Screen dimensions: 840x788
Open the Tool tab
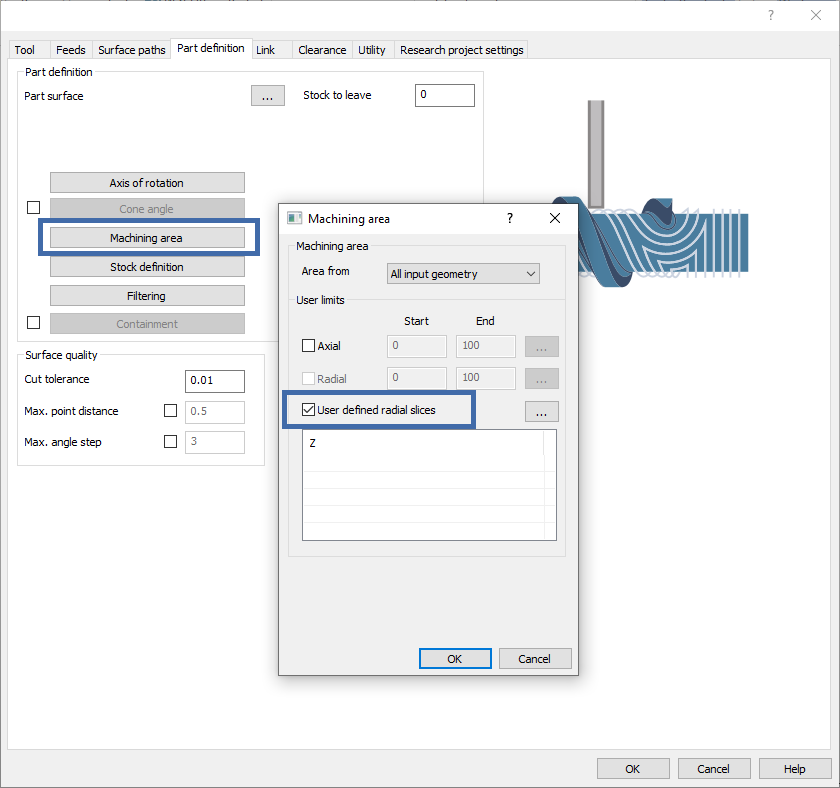(25, 50)
